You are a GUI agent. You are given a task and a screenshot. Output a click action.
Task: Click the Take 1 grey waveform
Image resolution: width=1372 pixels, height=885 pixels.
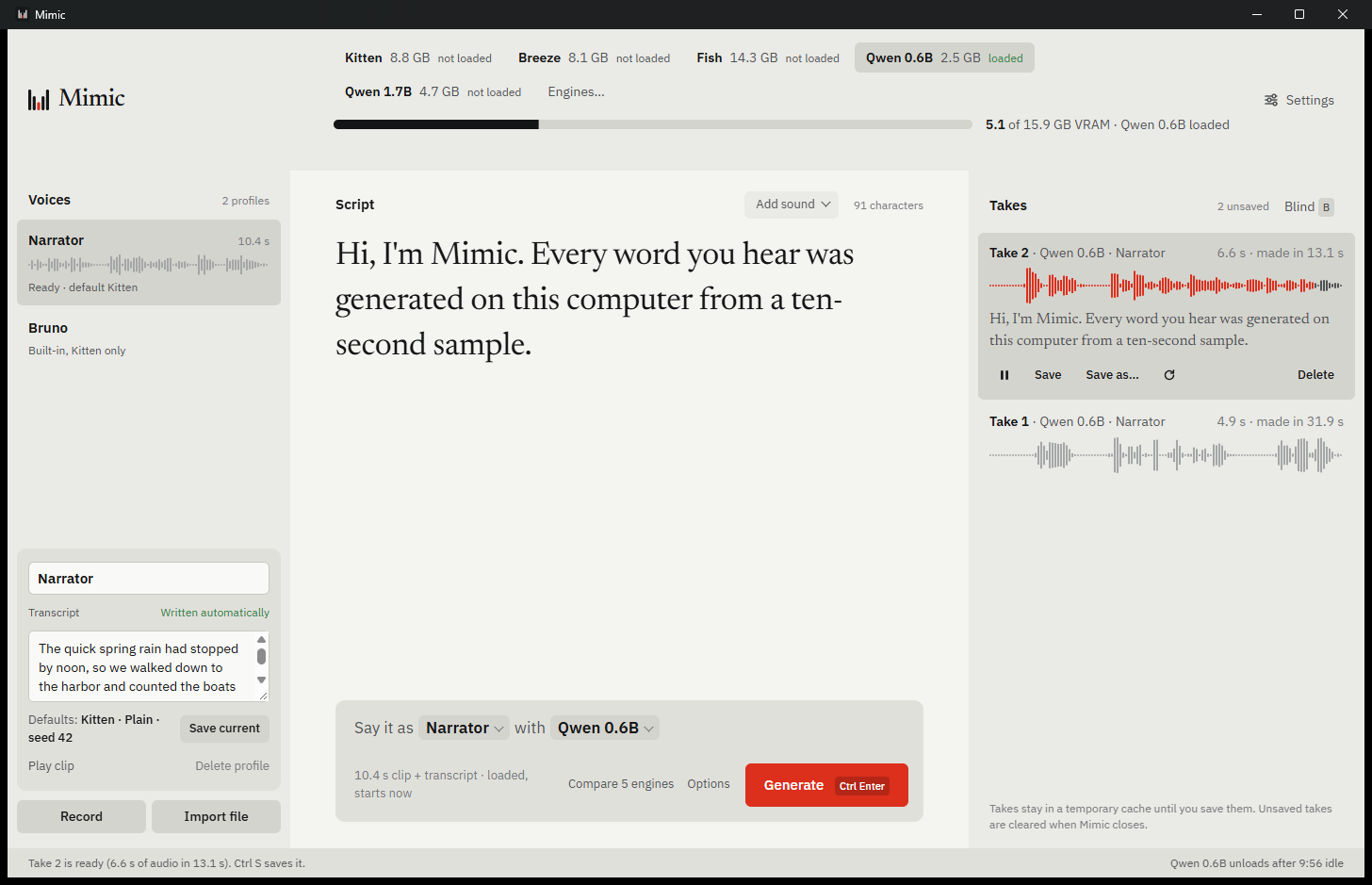click(1167, 455)
